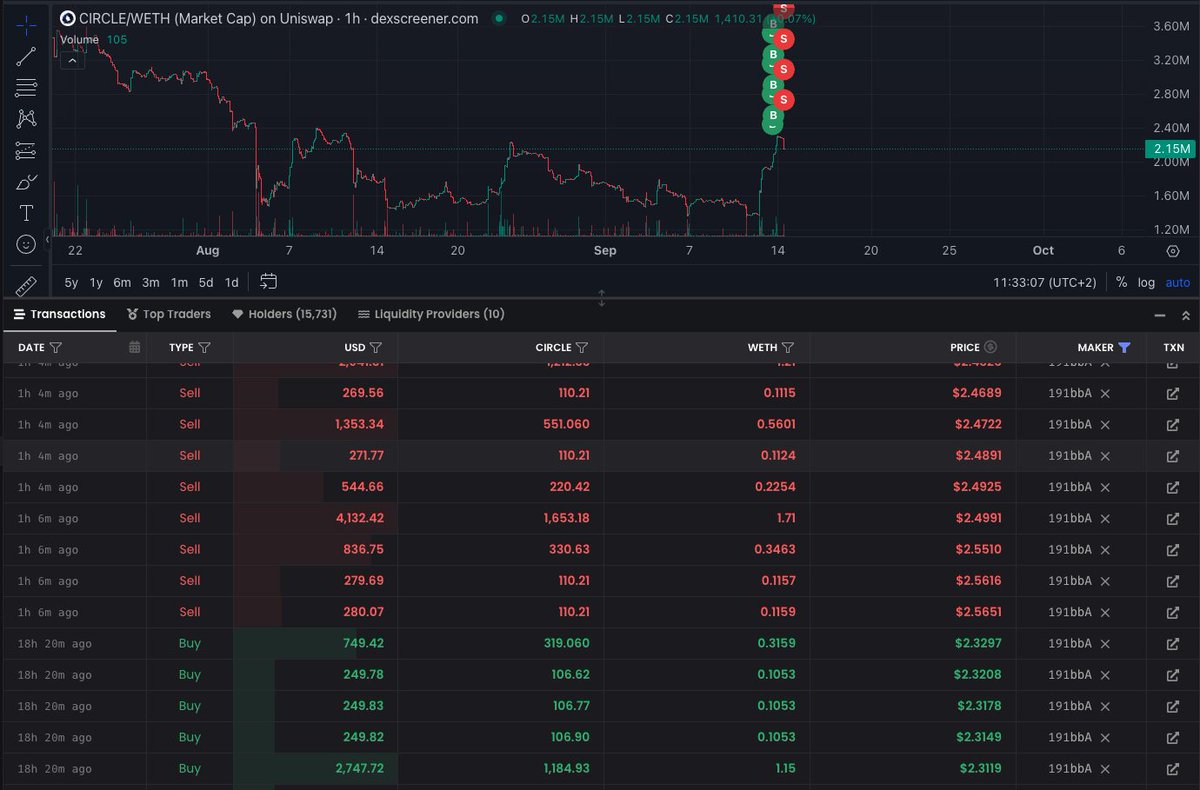
Task: Select the ruler measure tool
Action: point(26,285)
